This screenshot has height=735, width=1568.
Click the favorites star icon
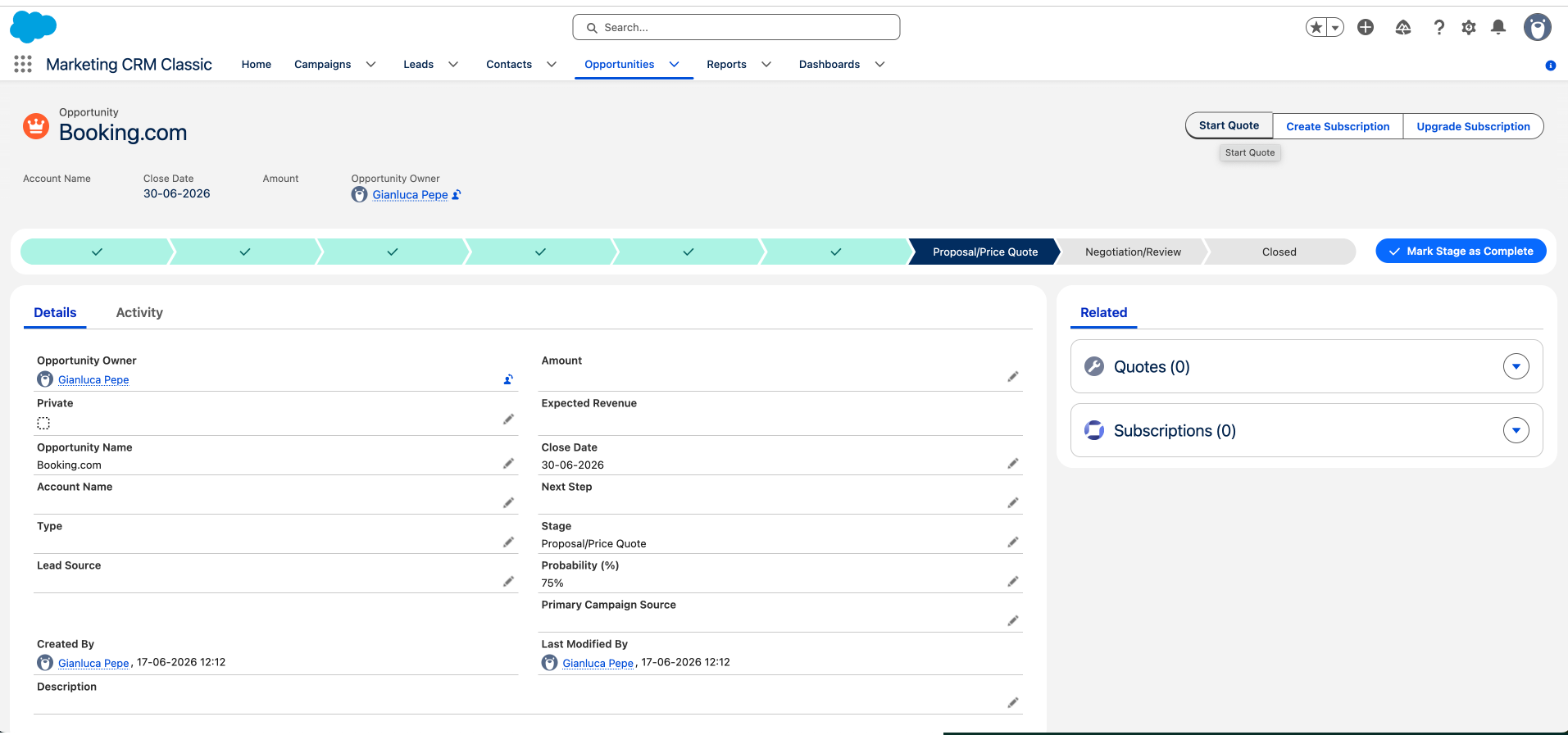click(x=1316, y=28)
